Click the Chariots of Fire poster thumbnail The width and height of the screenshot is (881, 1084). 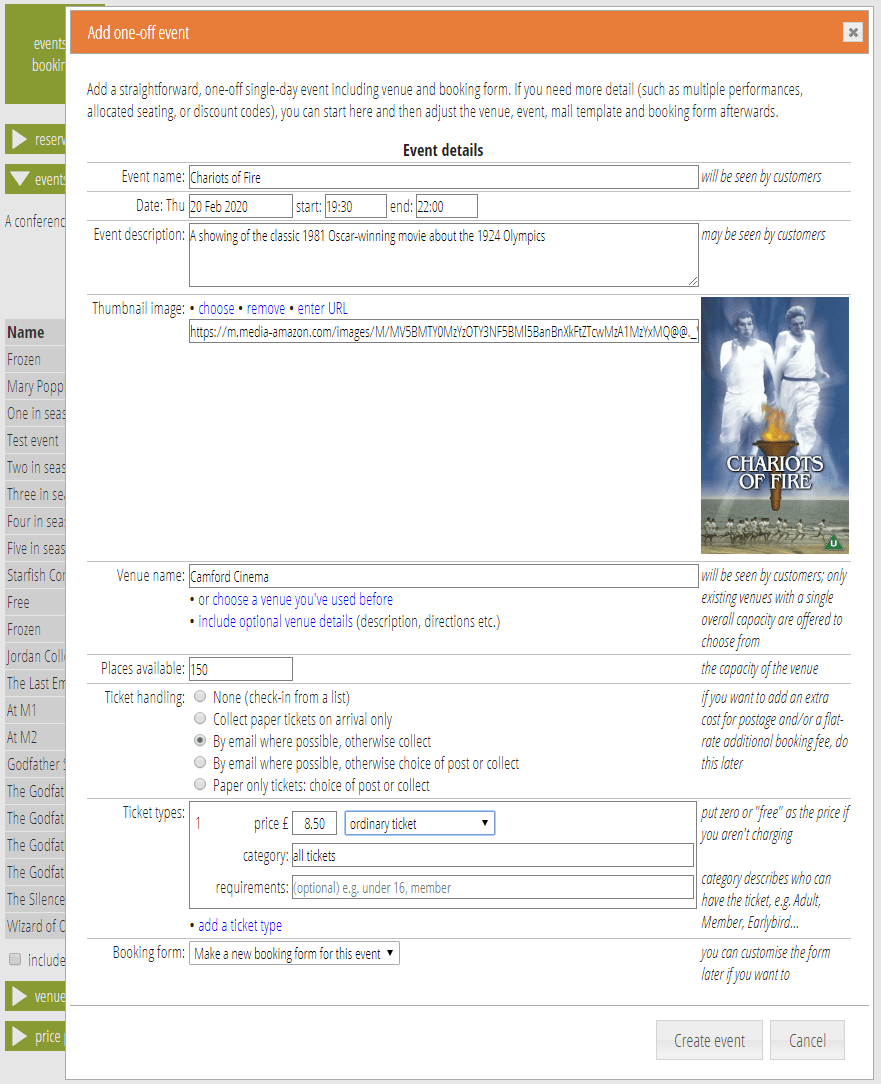(x=773, y=424)
